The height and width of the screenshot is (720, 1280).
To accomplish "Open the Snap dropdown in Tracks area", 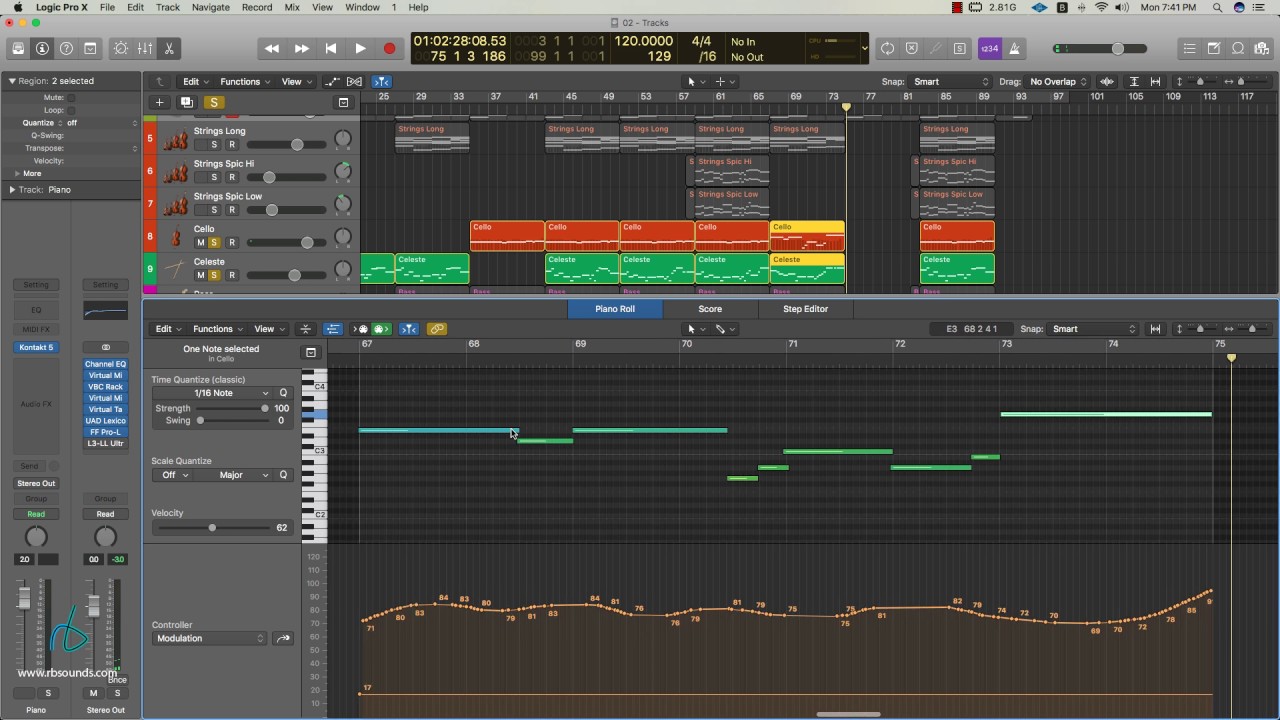I will 952,82.
